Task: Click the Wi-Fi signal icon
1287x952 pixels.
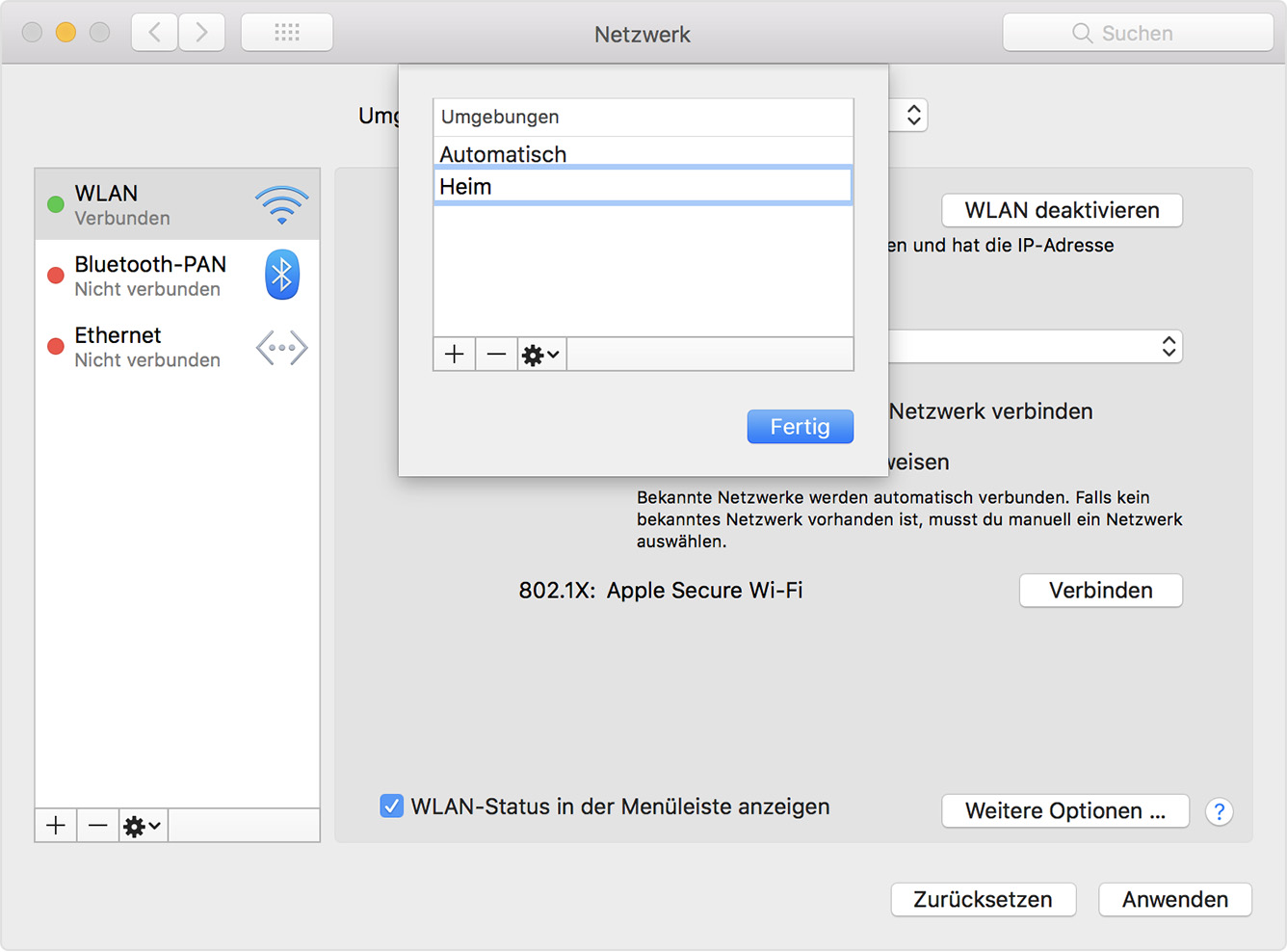Action: click(x=281, y=204)
